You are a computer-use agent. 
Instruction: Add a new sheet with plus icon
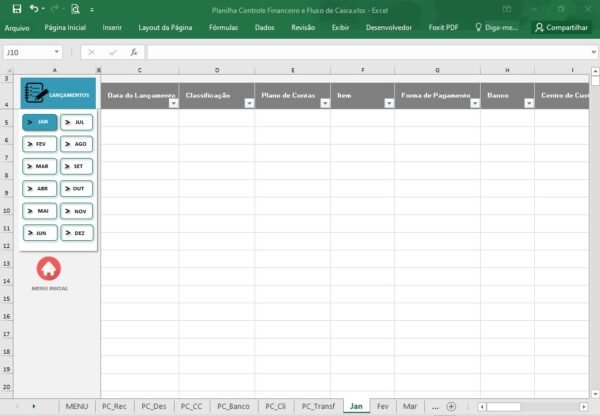pyautogui.click(x=452, y=406)
